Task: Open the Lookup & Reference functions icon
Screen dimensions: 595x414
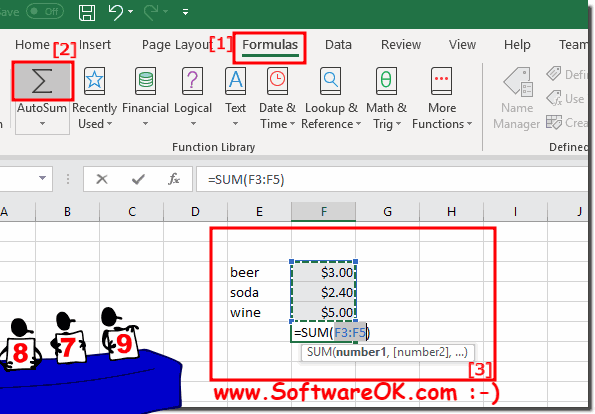Action: click(330, 81)
